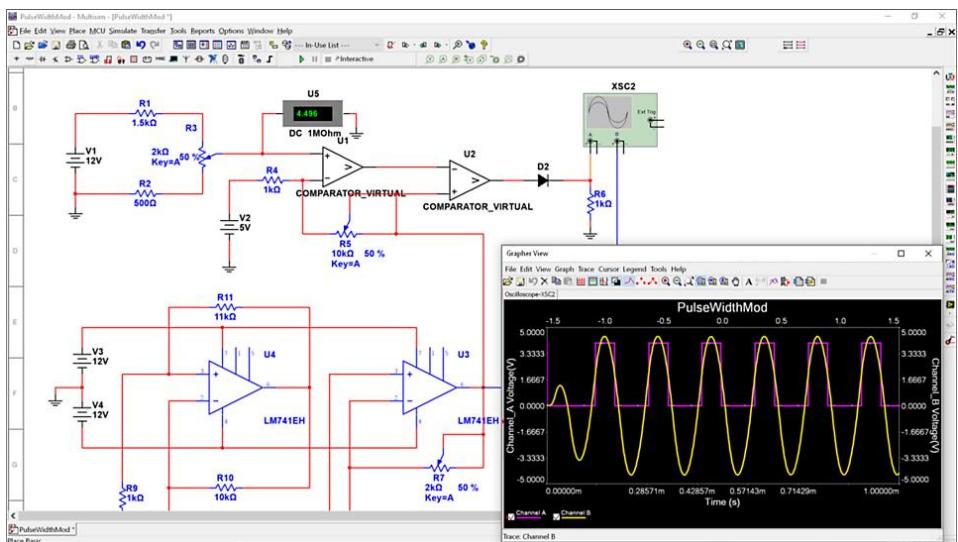958x542 pixels.
Task: Click the yellow help question mark icon
Action: [x=485, y=46]
